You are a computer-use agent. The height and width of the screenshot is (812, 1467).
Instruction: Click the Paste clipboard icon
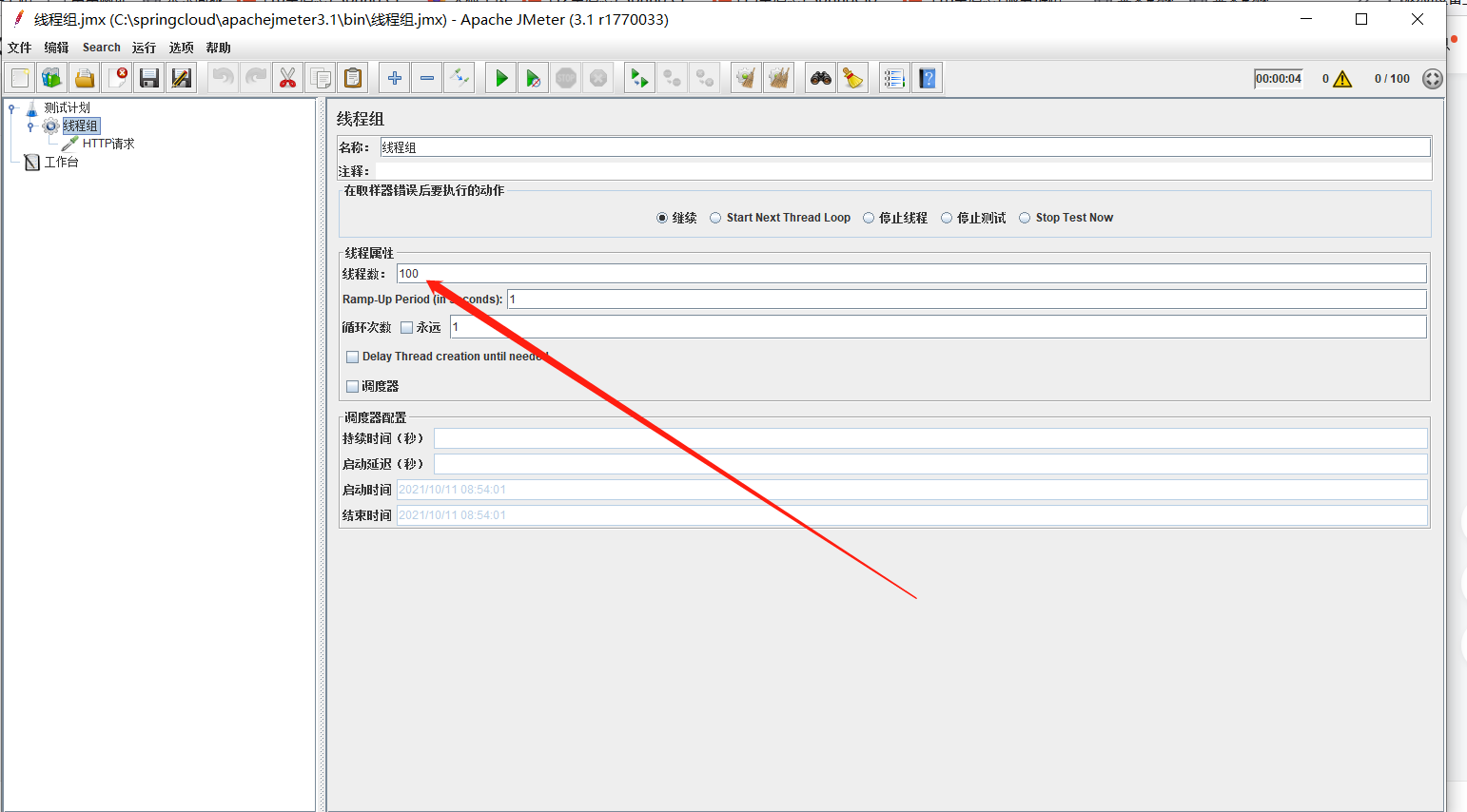click(x=353, y=78)
